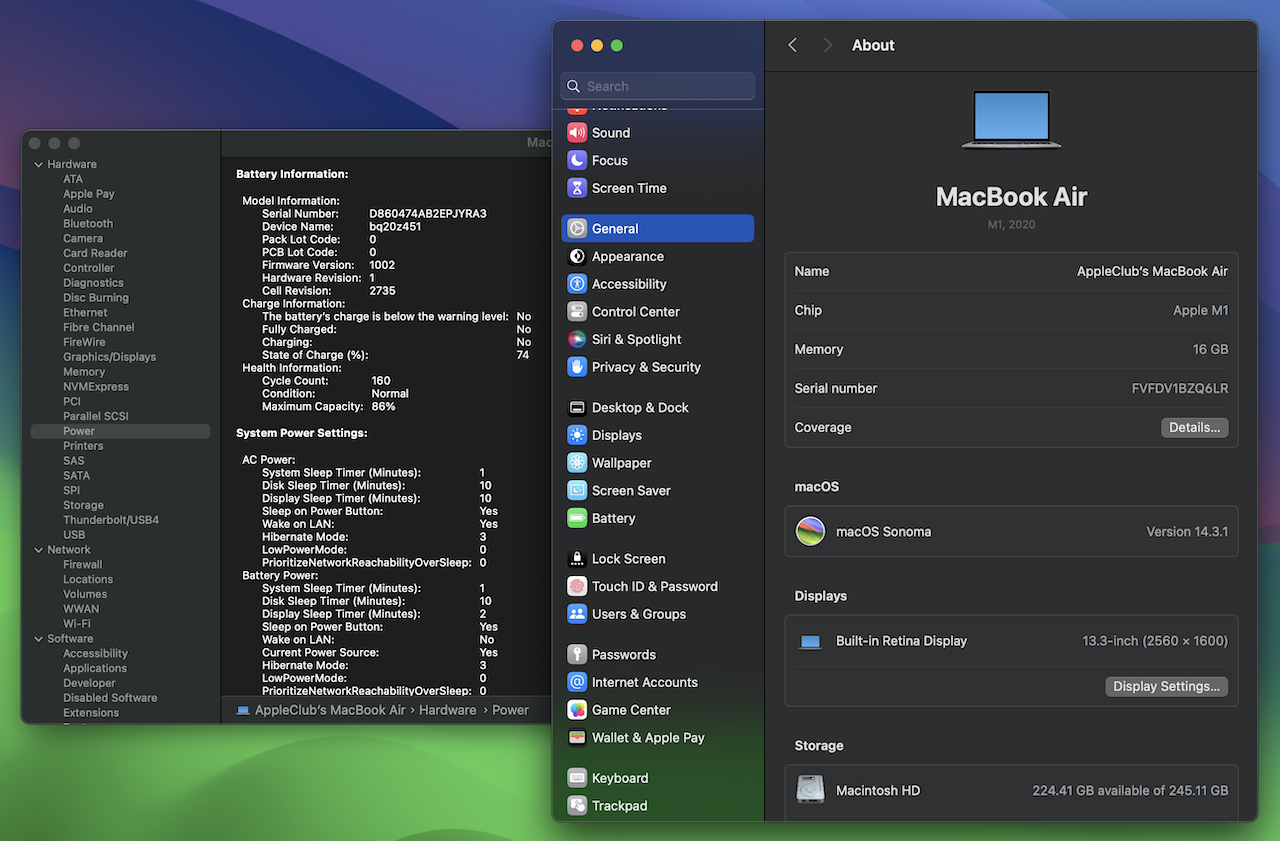Click the Search field in System Settings
The image size is (1280, 841).
(x=658, y=86)
